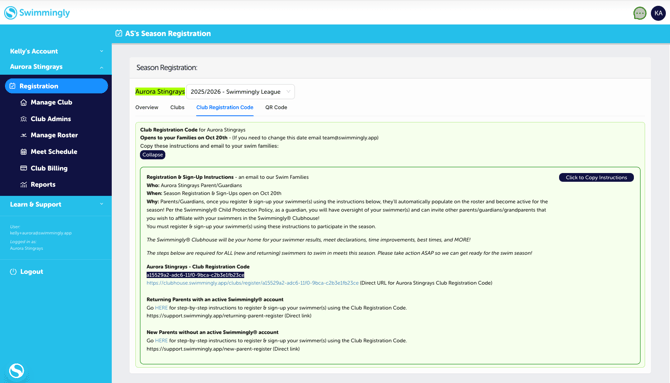Click the Click to Copy Instructions button
Image resolution: width=670 pixels, height=383 pixels.
(x=596, y=177)
